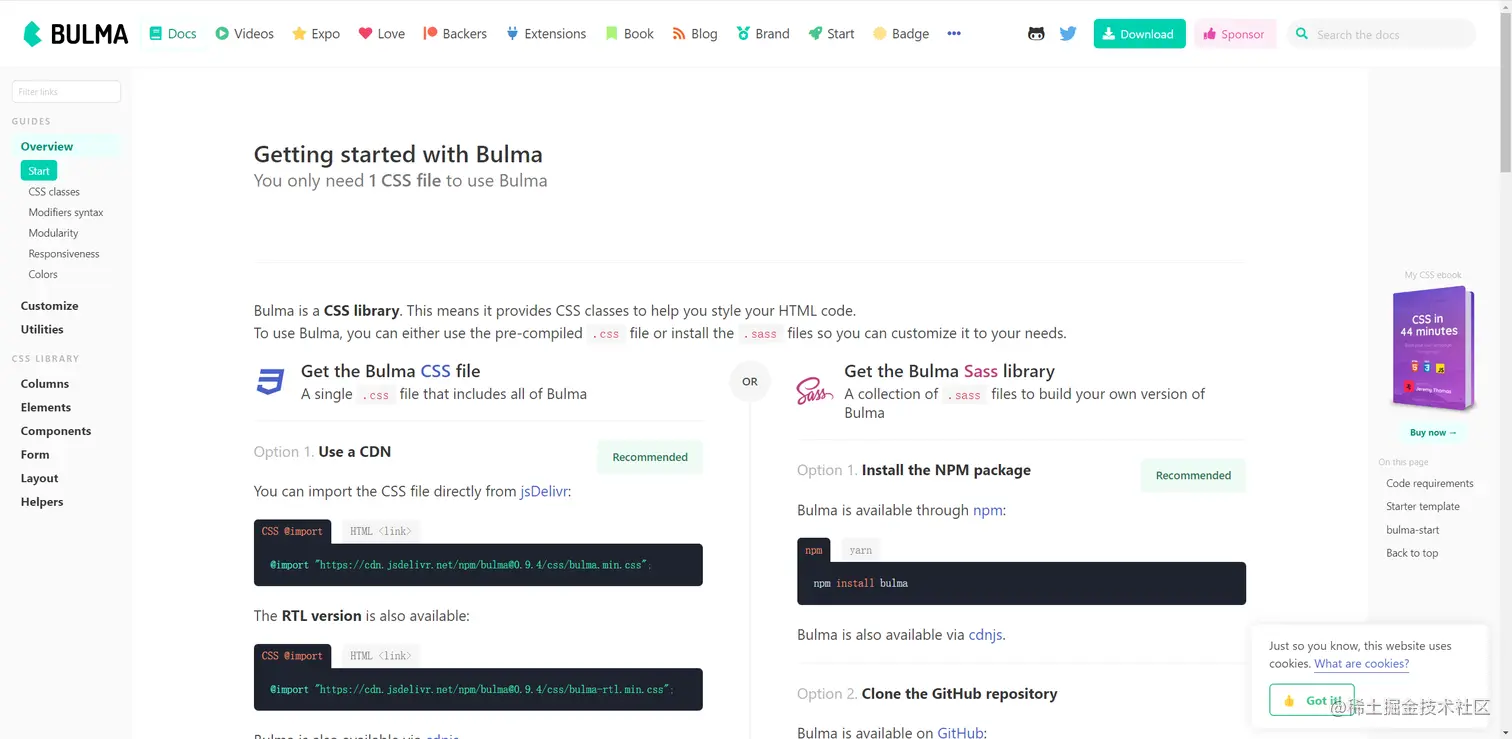Expand Form sidebar section

pos(35,454)
